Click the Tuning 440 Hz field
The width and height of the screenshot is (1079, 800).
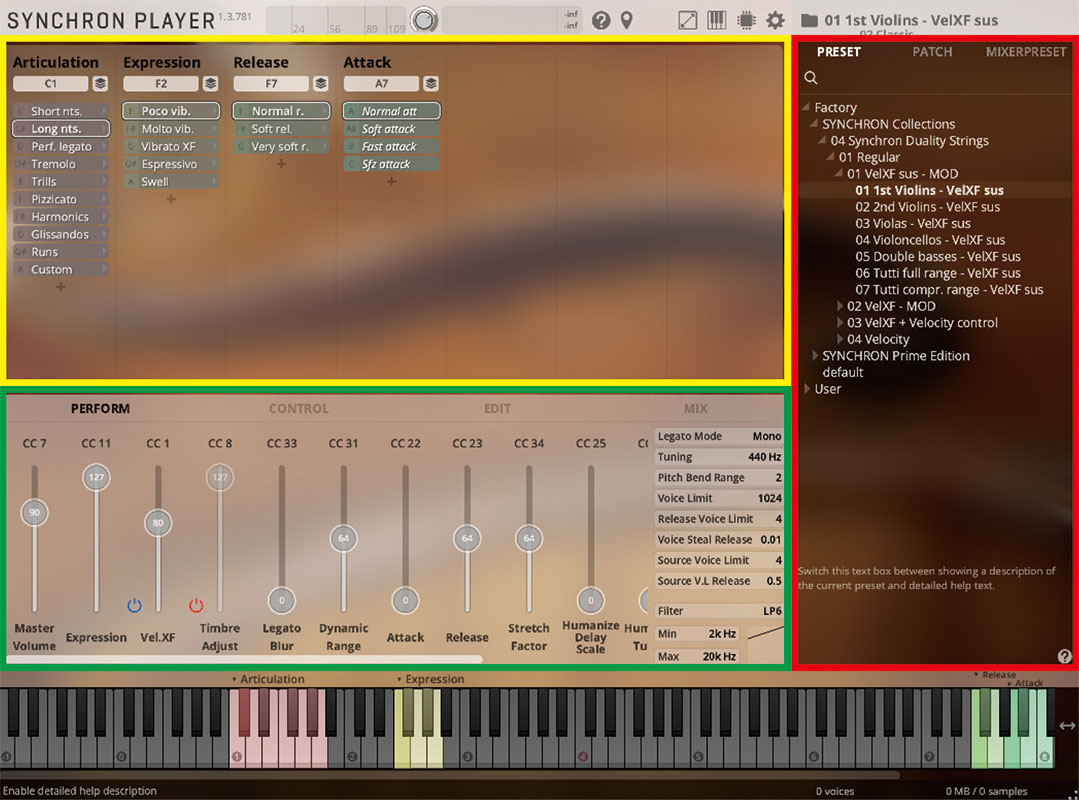(x=718, y=457)
